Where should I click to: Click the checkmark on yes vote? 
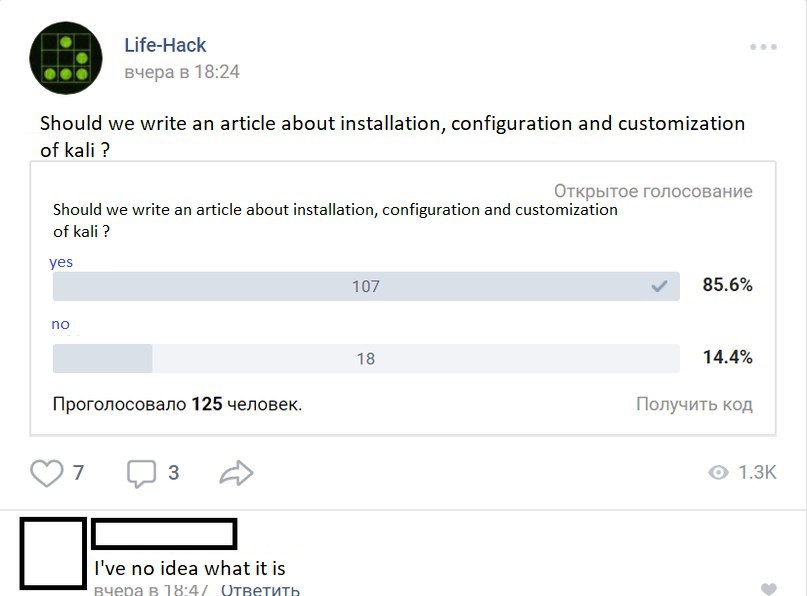(x=659, y=287)
